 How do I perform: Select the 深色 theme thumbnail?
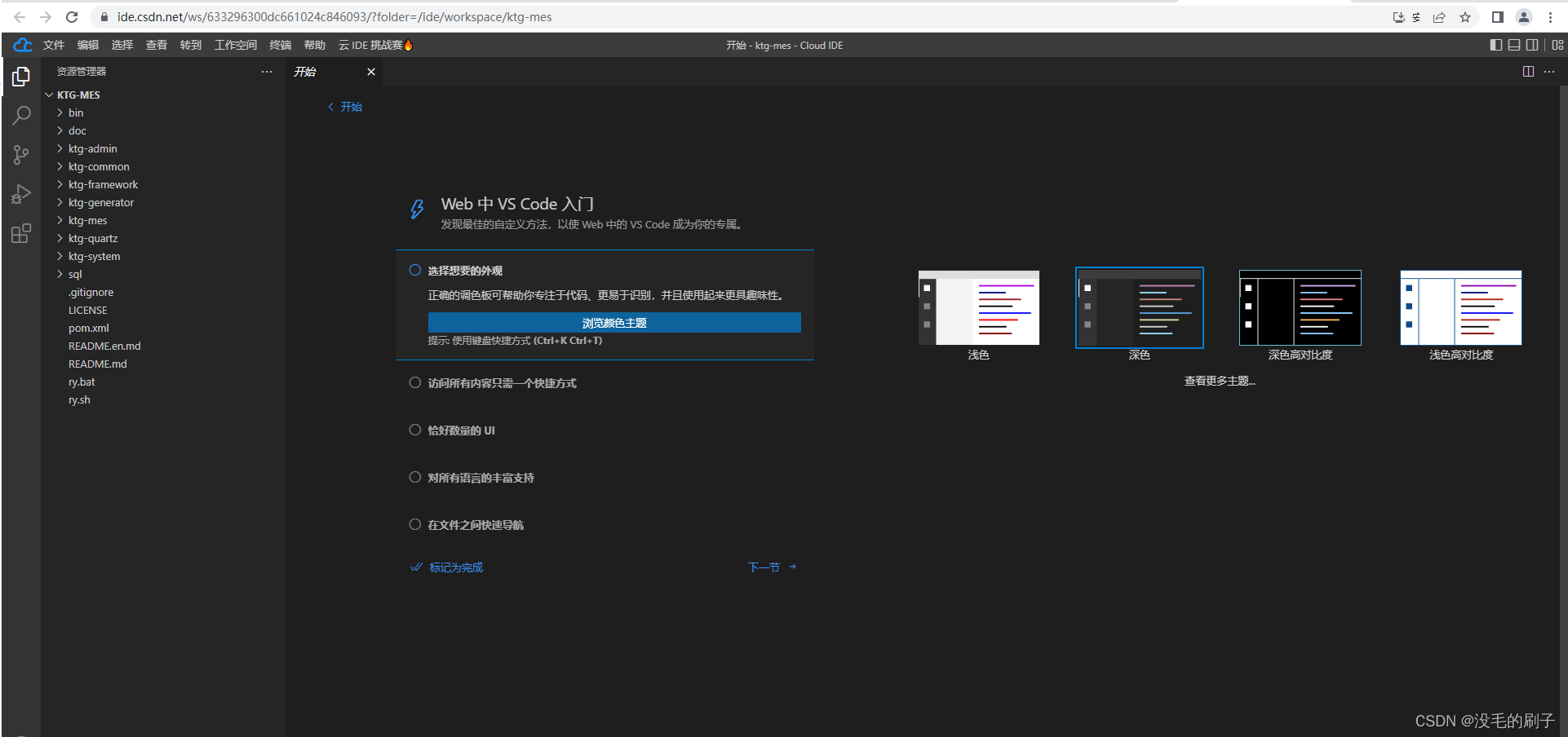coord(1139,307)
